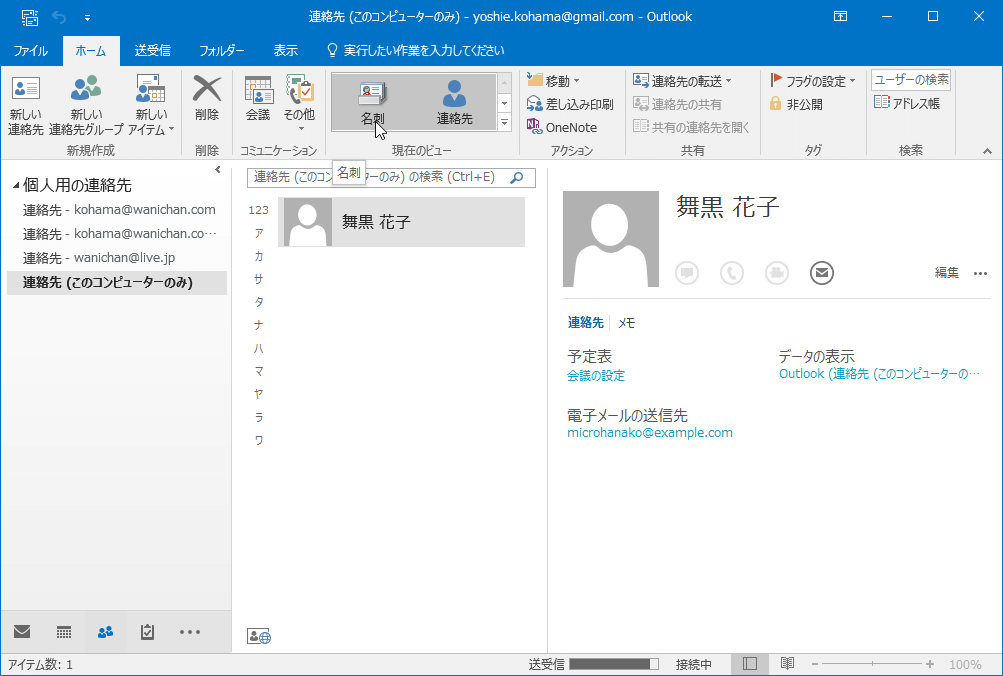This screenshot has width=1003, height=676.
Task: Select the 連絡先 view in Current View gallery
Action: [454, 102]
